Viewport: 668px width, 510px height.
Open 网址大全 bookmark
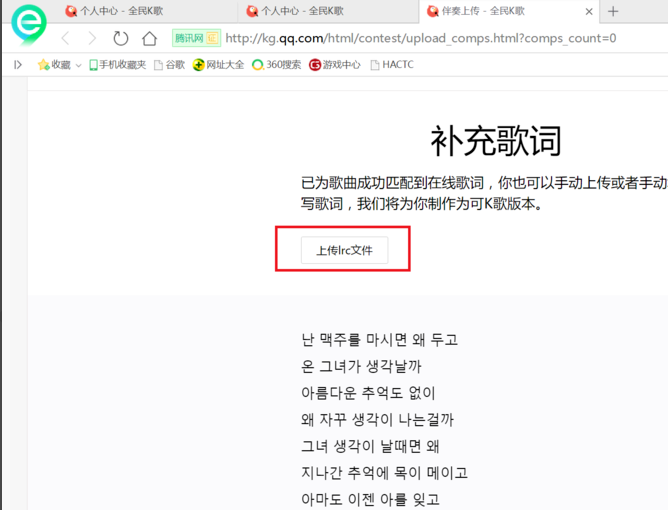pyautogui.click(x=218, y=65)
